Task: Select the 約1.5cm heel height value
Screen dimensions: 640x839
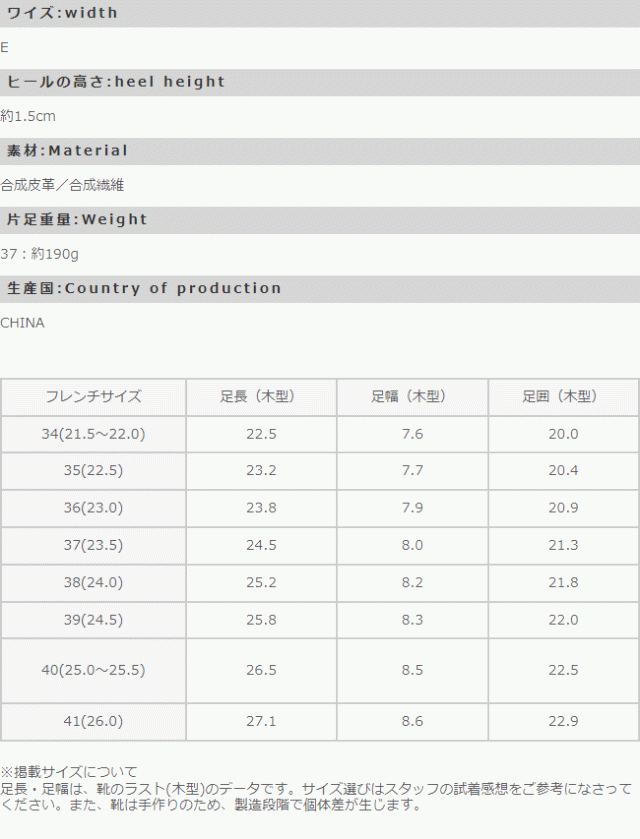Action: [28, 116]
